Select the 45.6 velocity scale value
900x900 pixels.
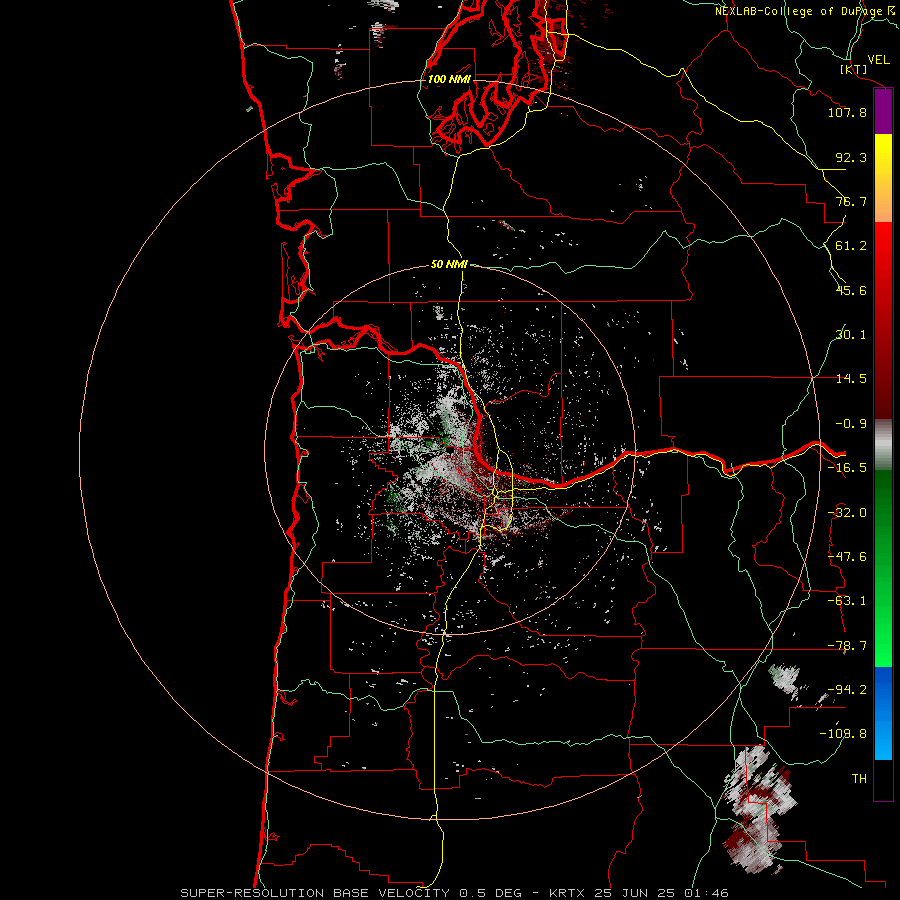(851, 290)
